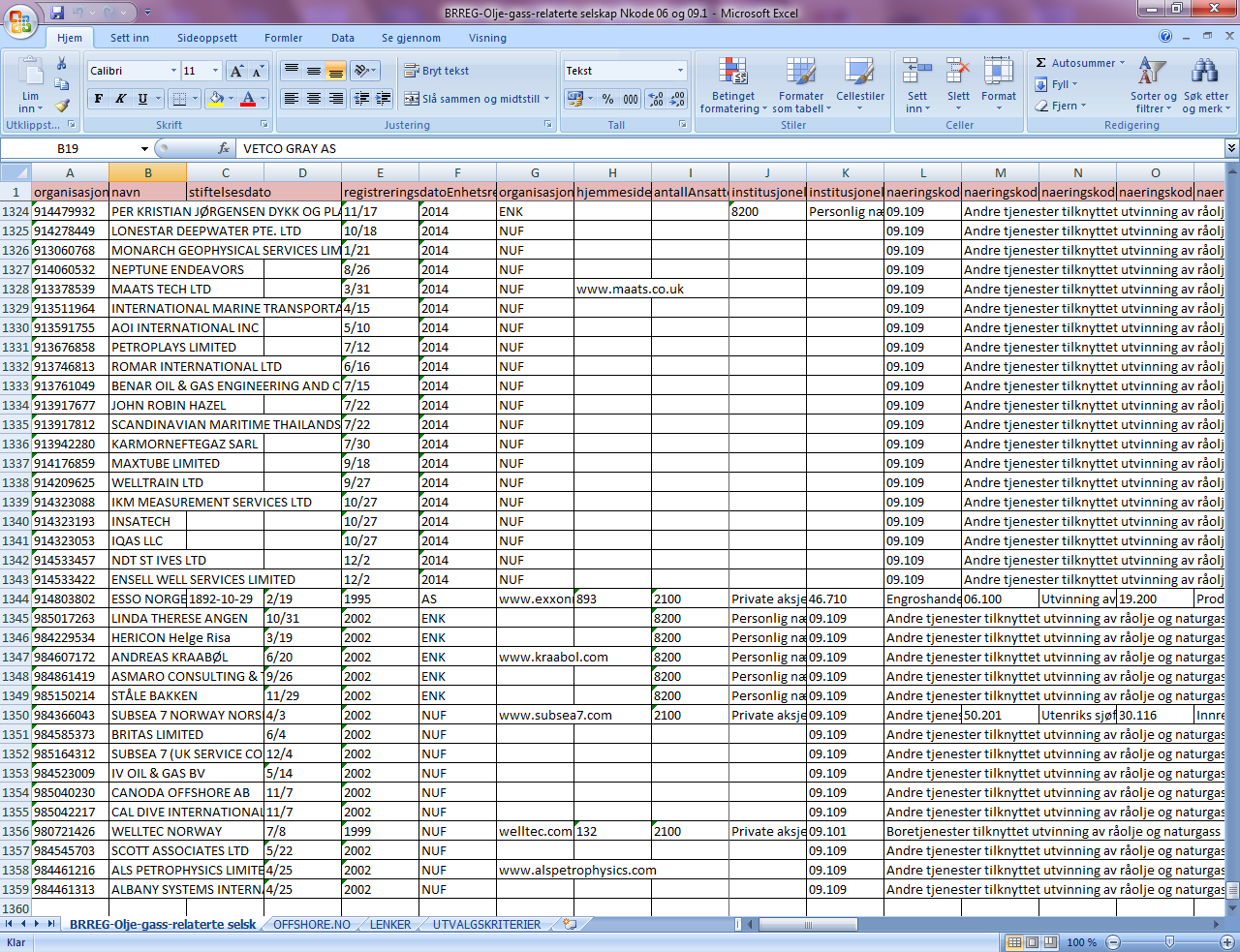Open the Fyll dropdown

(1056, 84)
